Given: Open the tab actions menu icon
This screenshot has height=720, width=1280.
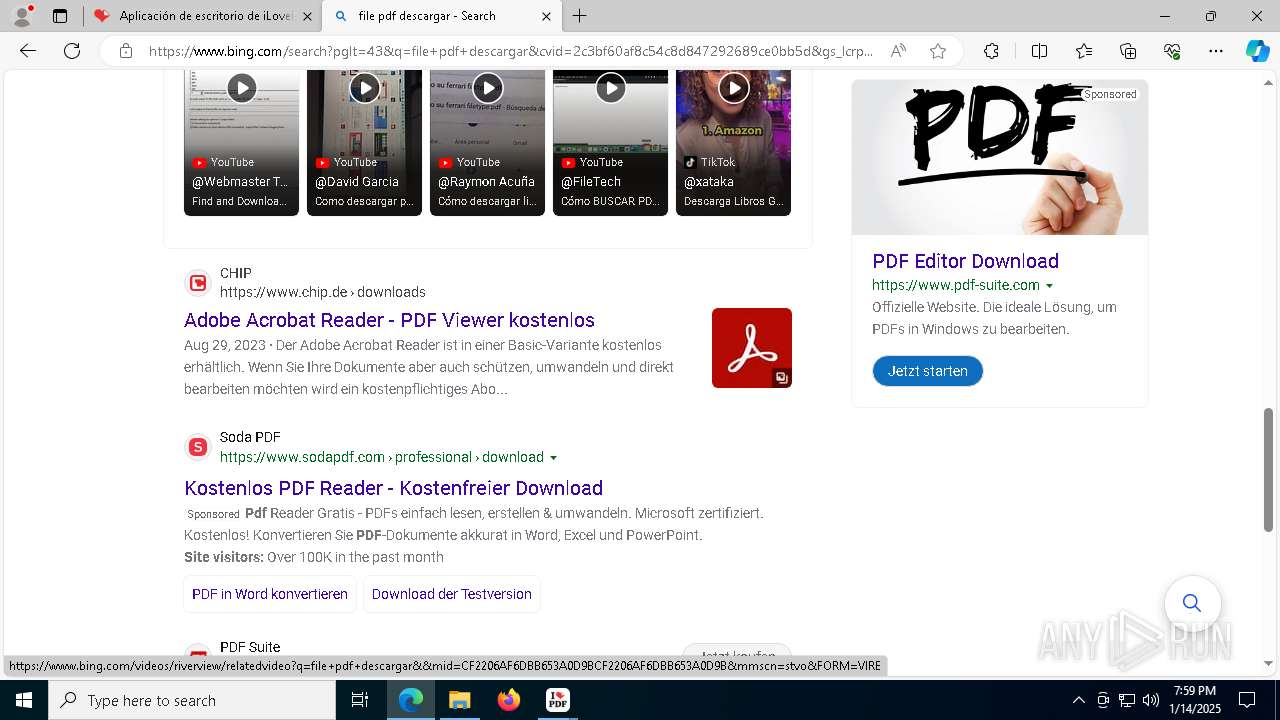Looking at the screenshot, I should 60,16.
